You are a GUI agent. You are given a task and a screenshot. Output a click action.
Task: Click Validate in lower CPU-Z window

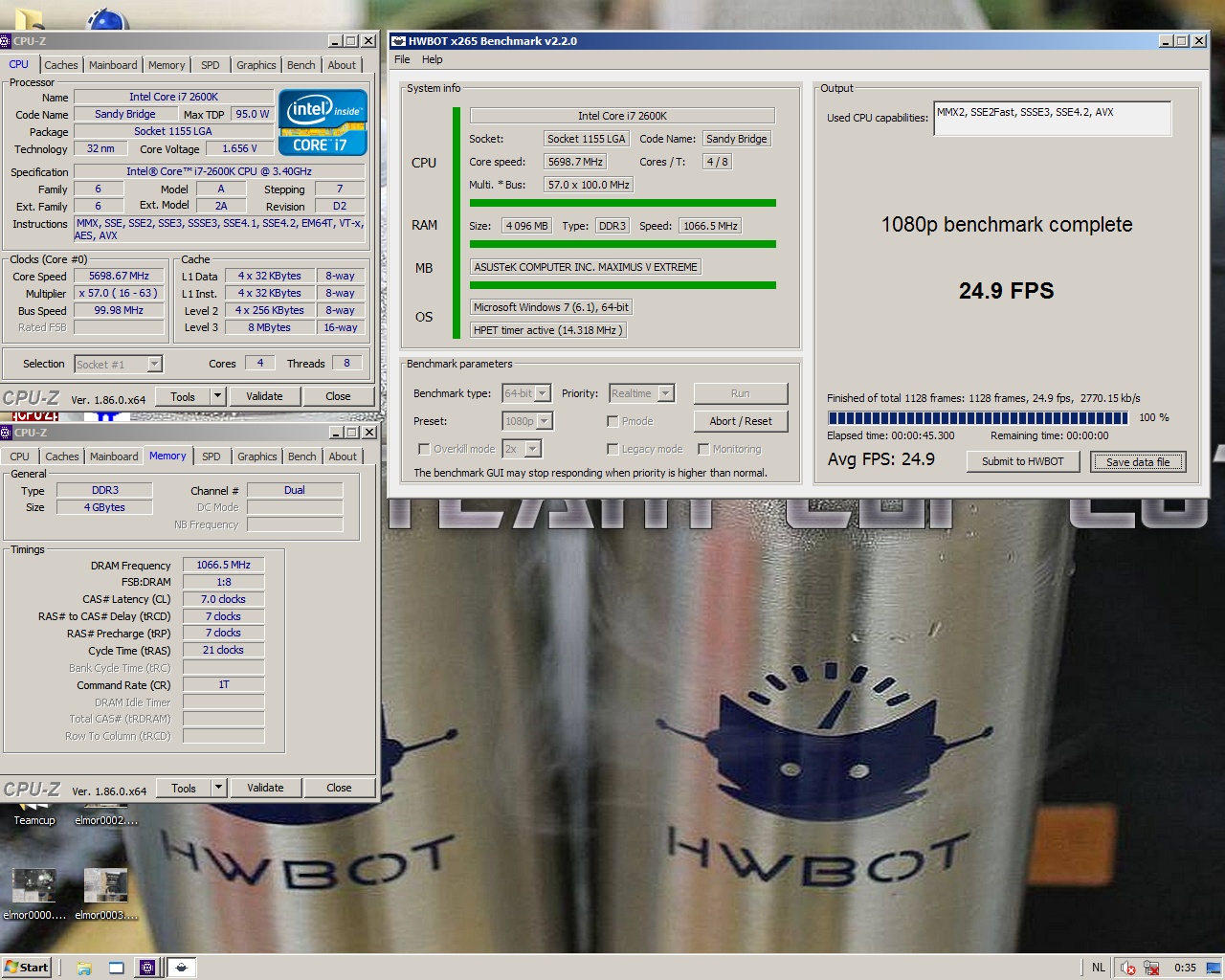pos(265,788)
